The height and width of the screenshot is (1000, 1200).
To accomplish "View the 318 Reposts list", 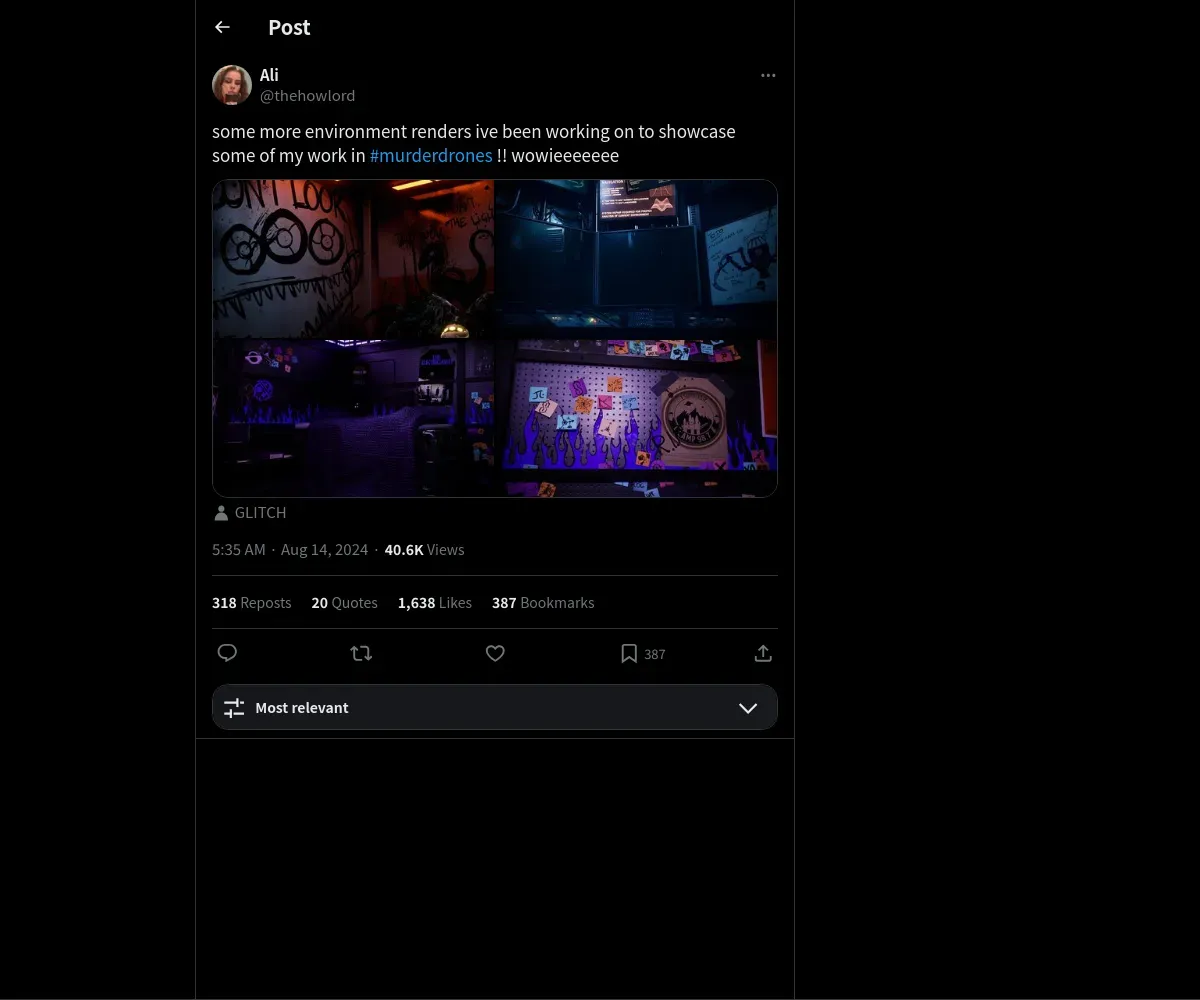I will point(251,602).
